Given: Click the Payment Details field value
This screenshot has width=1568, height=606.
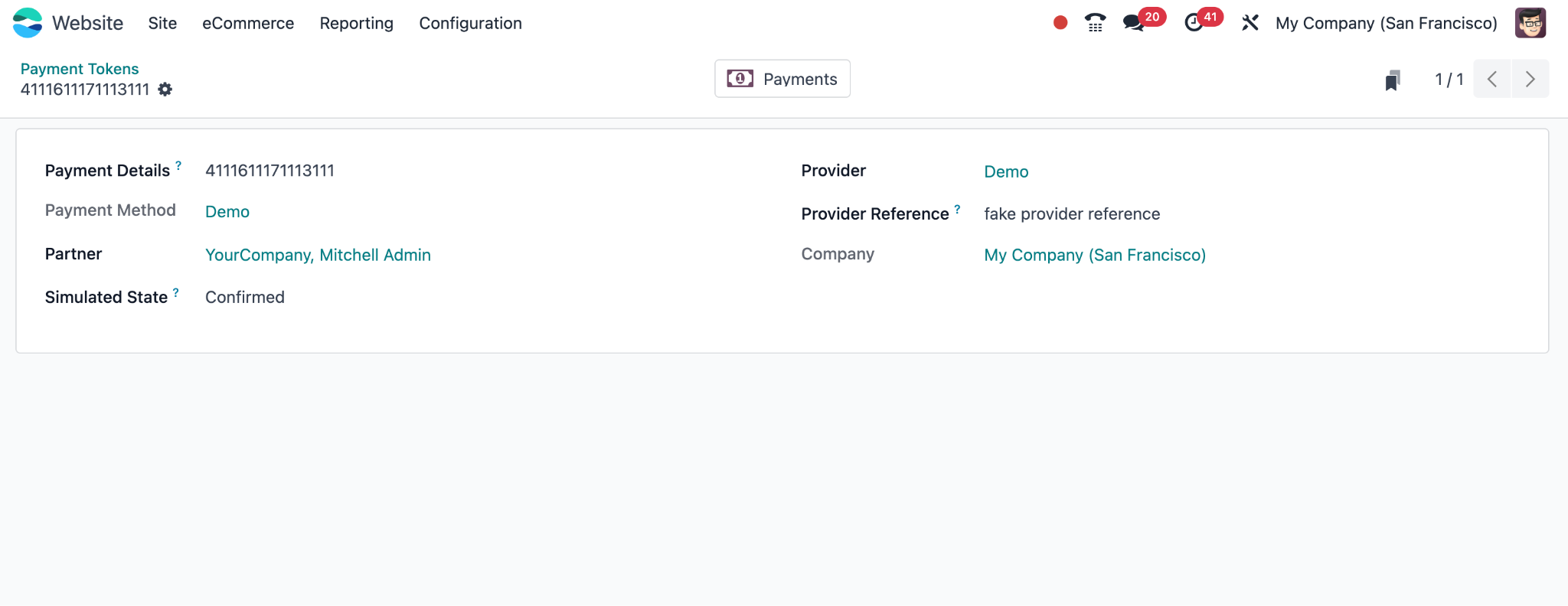Looking at the screenshot, I should coord(269,171).
